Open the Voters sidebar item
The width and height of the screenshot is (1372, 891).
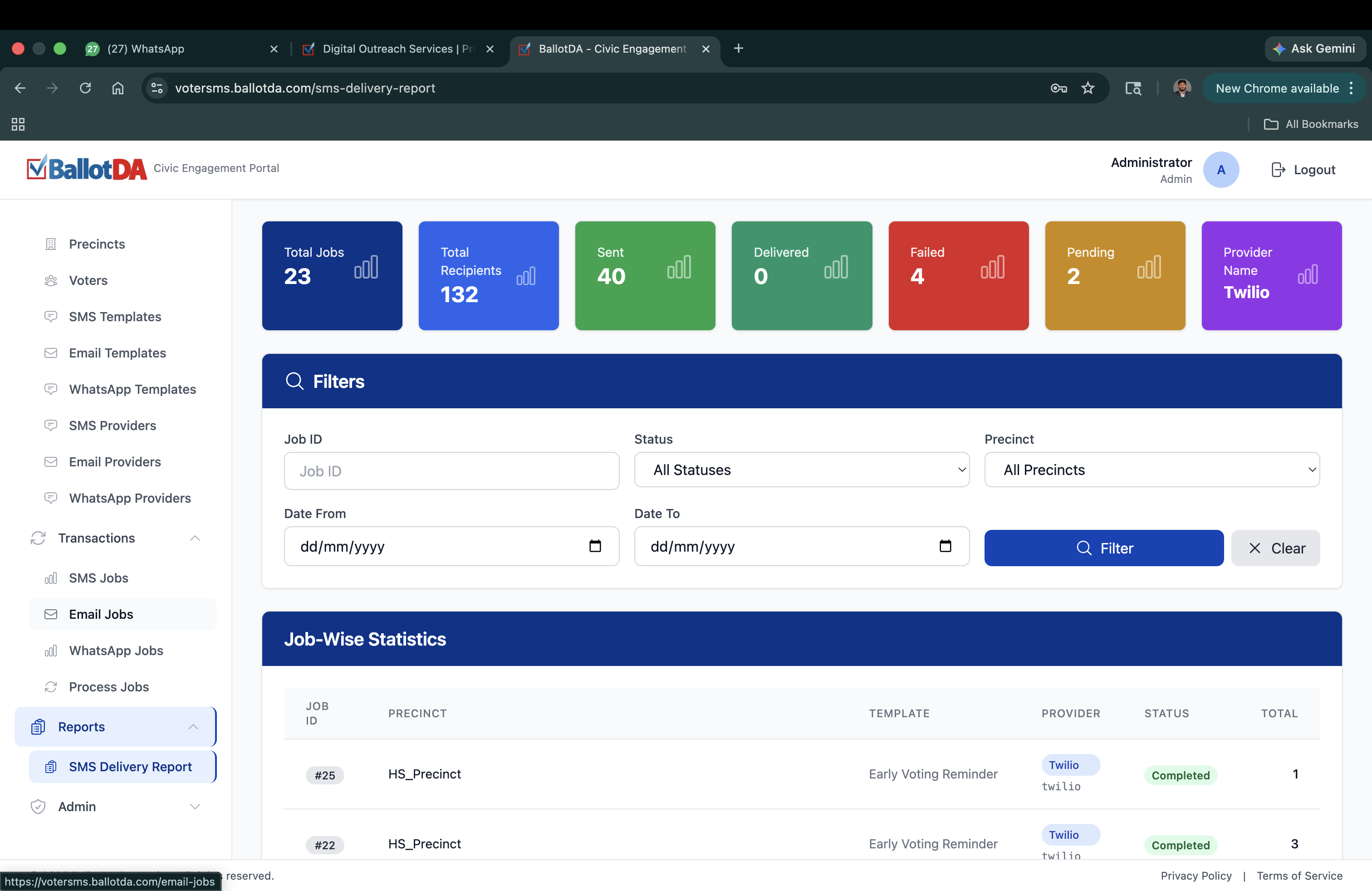click(88, 280)
